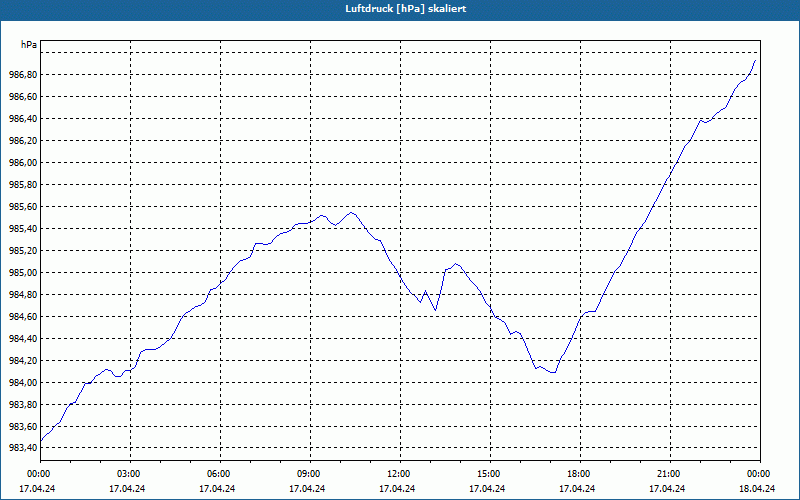
Task: Click the 06:00 time label
Action: [x=220, y=474]
